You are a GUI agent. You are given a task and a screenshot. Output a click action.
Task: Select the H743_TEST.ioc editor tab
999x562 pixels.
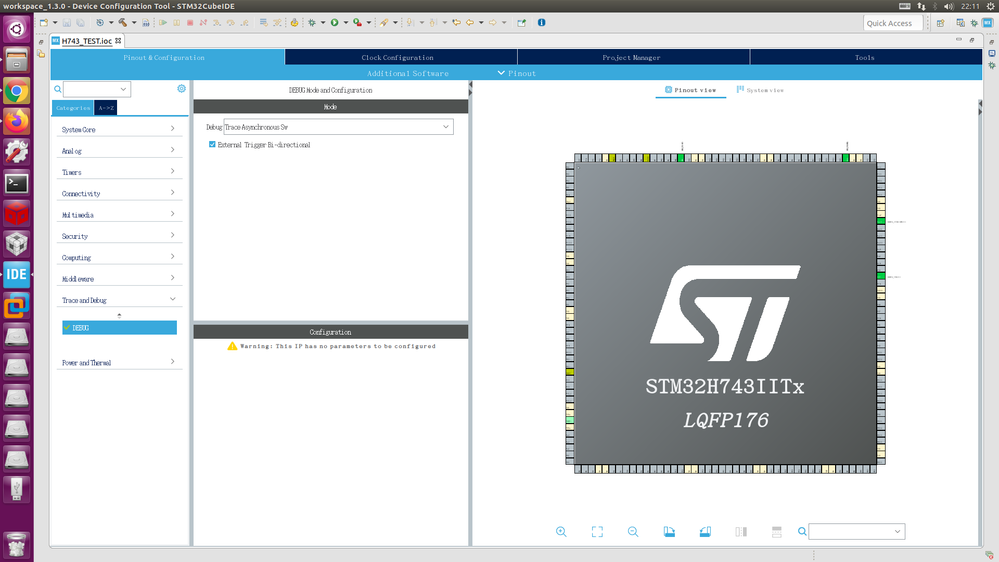pos(86,41)
